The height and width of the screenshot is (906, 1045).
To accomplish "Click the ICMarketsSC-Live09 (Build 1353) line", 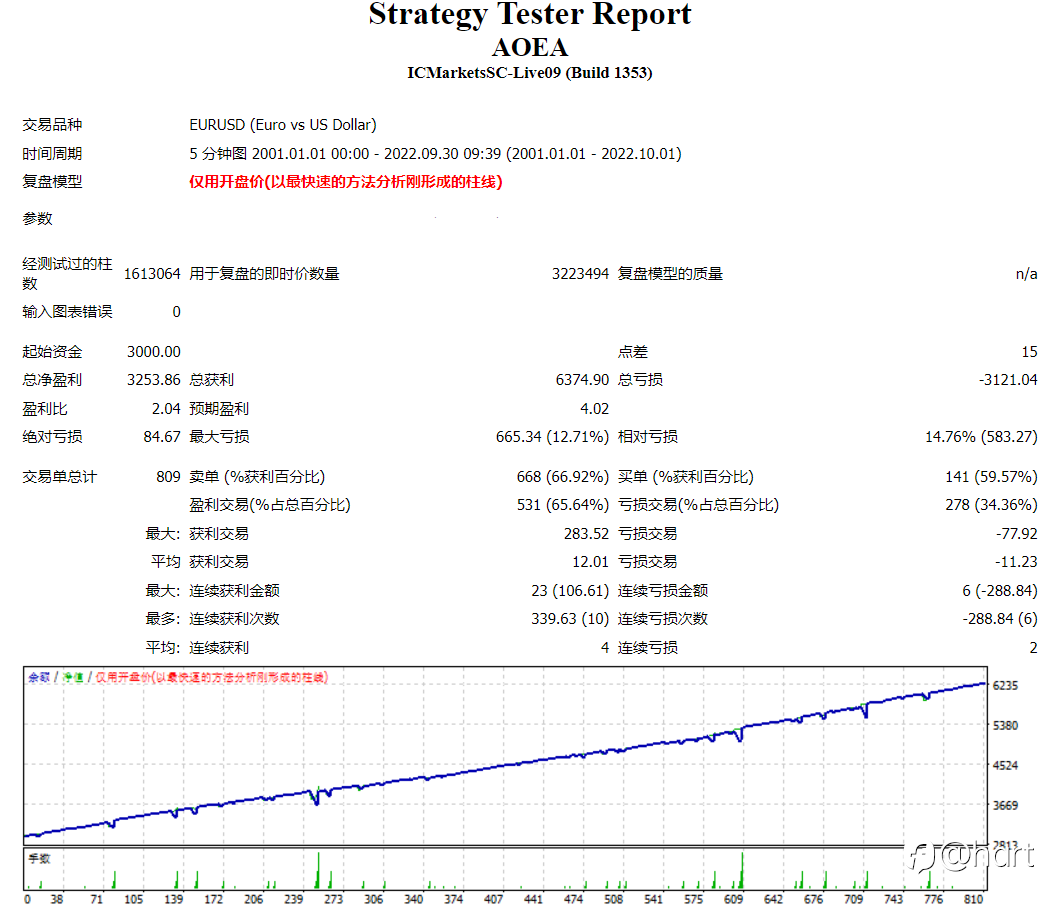I will 530,73.
